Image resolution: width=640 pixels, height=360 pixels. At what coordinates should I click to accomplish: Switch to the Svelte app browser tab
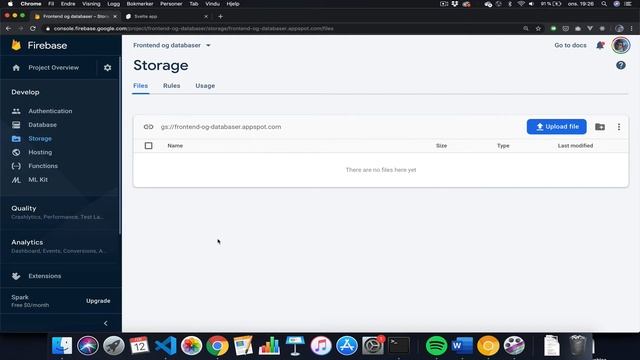coord(166,17)
